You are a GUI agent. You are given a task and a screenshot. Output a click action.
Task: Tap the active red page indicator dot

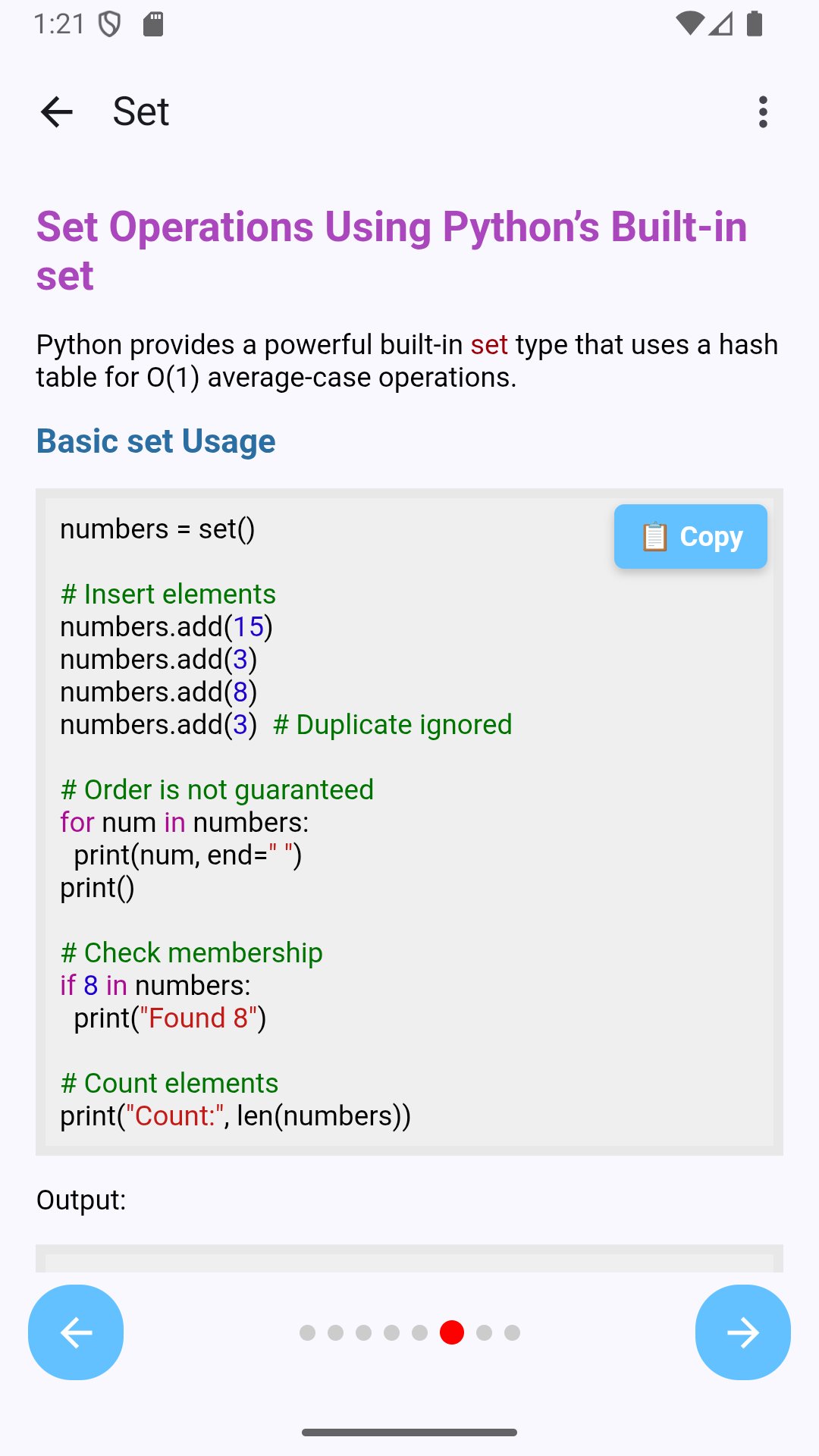[452, 1332]
